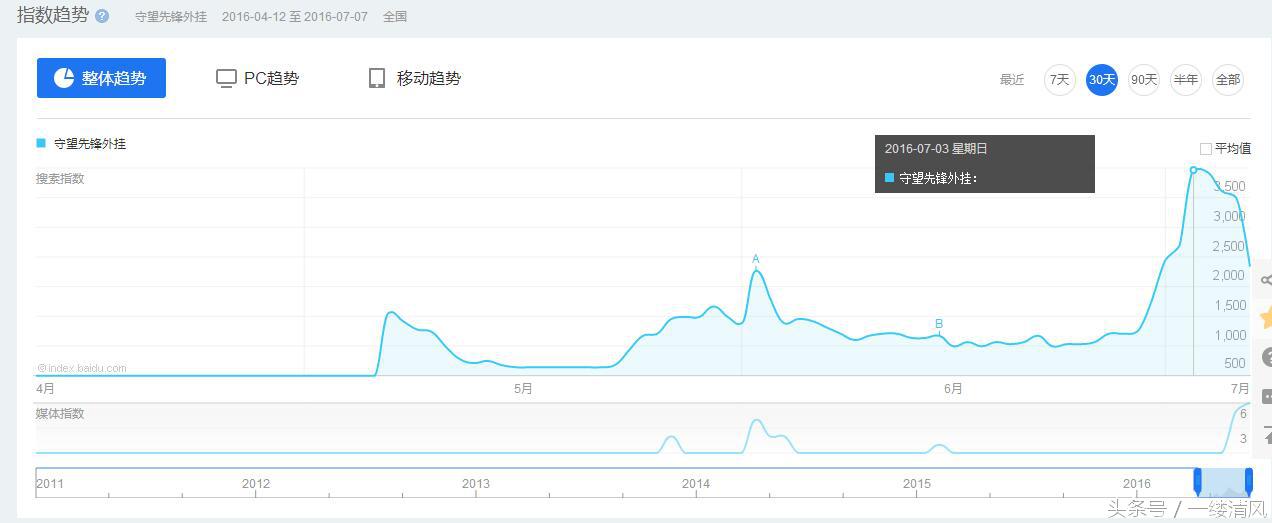Viewport: 1272px width, 523px height.
Task: Click the right timeline range handle
Action: click(1248, 481)
